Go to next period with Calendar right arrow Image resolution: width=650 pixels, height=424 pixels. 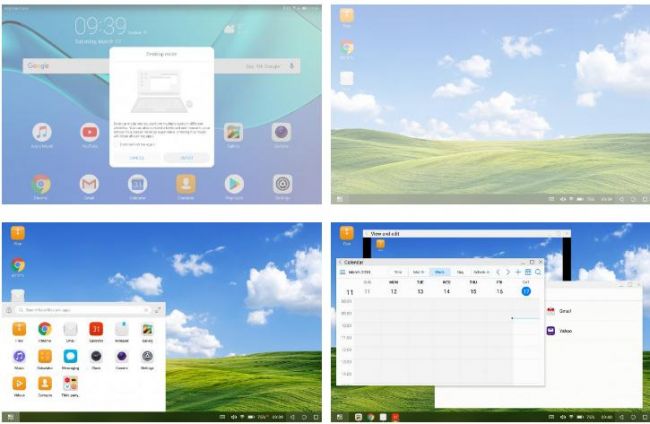508,272
